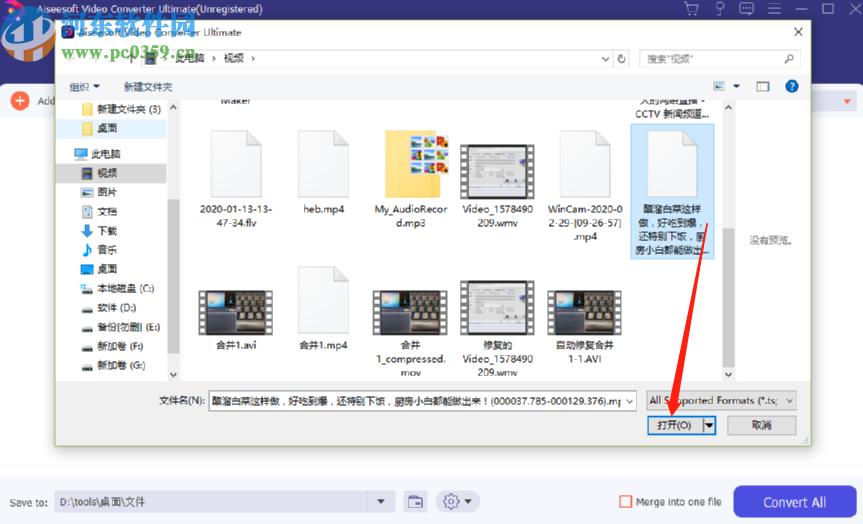The height and width of the screenshot is (524, 863).
Task: Open the output settings gear icon
Action: click(451, 501)
